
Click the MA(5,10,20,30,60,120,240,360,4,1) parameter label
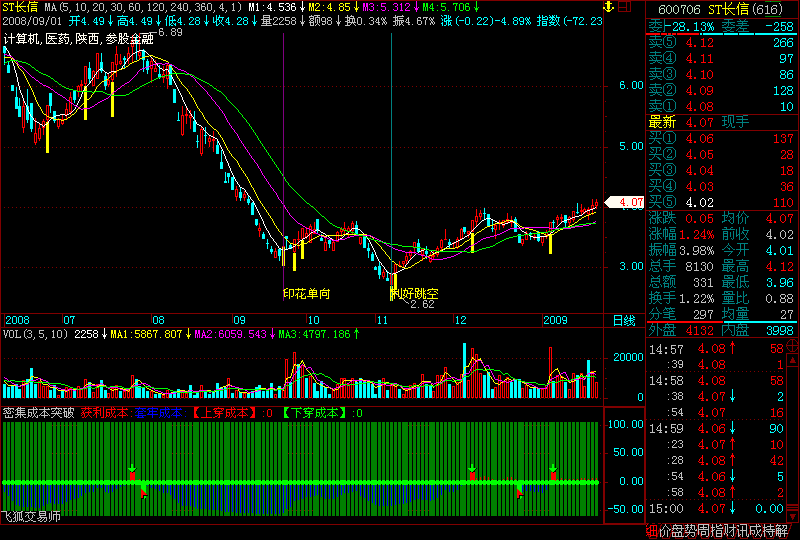pos(143,7)
